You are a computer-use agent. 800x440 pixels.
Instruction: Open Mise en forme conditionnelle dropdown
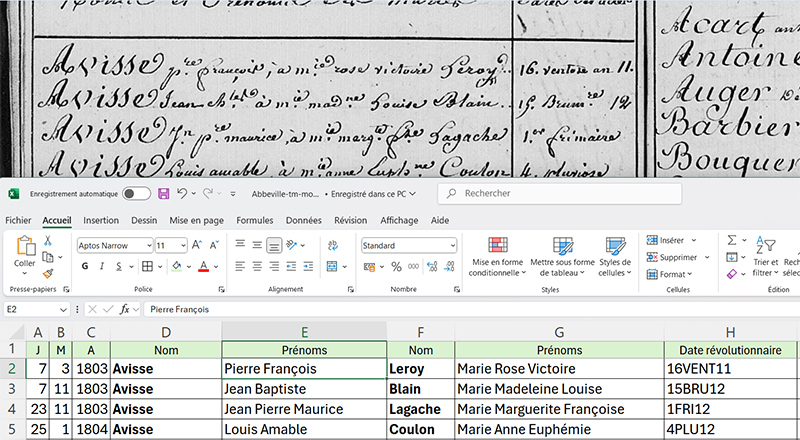pos(496,257)
